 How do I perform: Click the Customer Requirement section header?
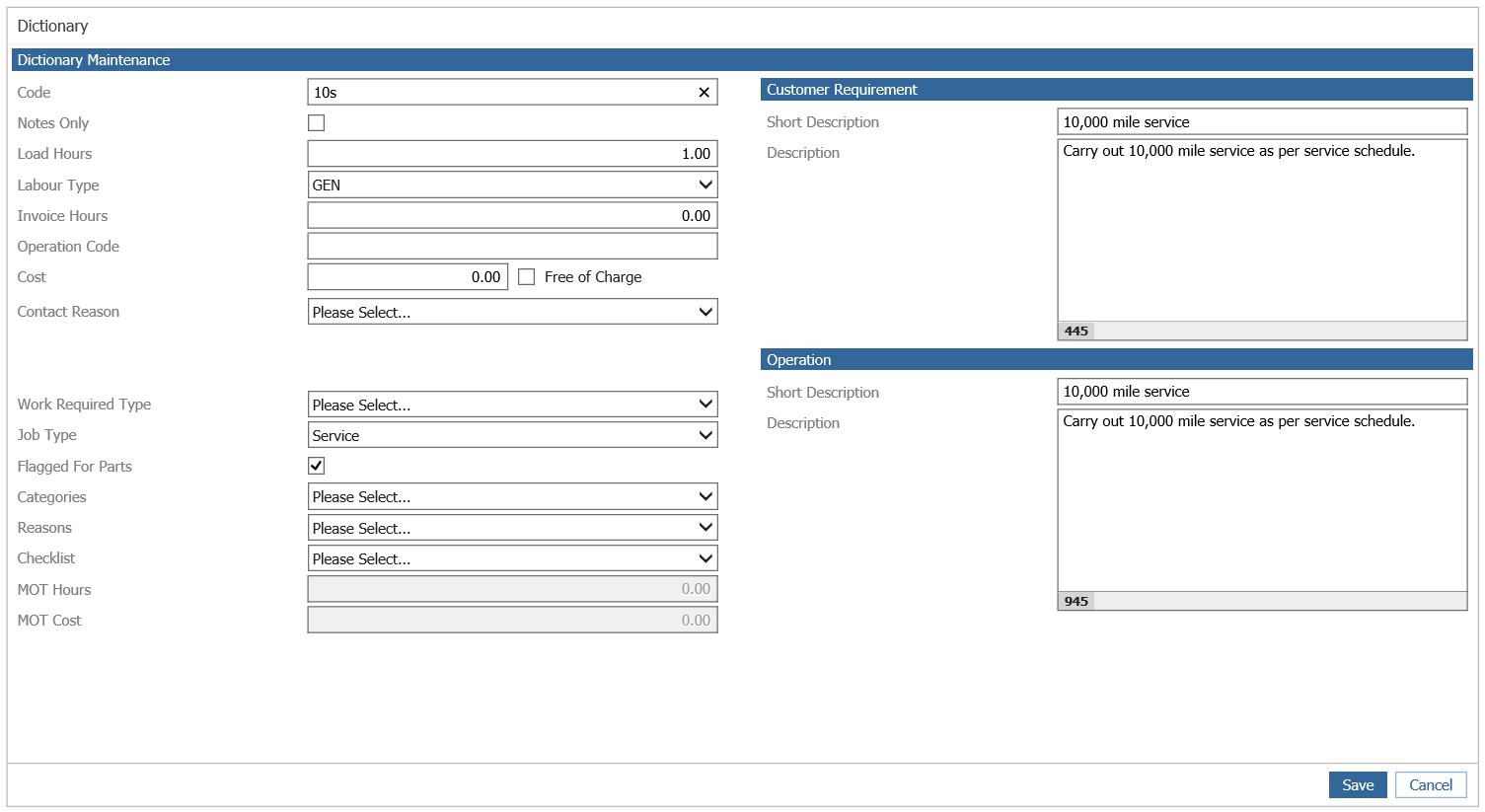coord(1117,90)
